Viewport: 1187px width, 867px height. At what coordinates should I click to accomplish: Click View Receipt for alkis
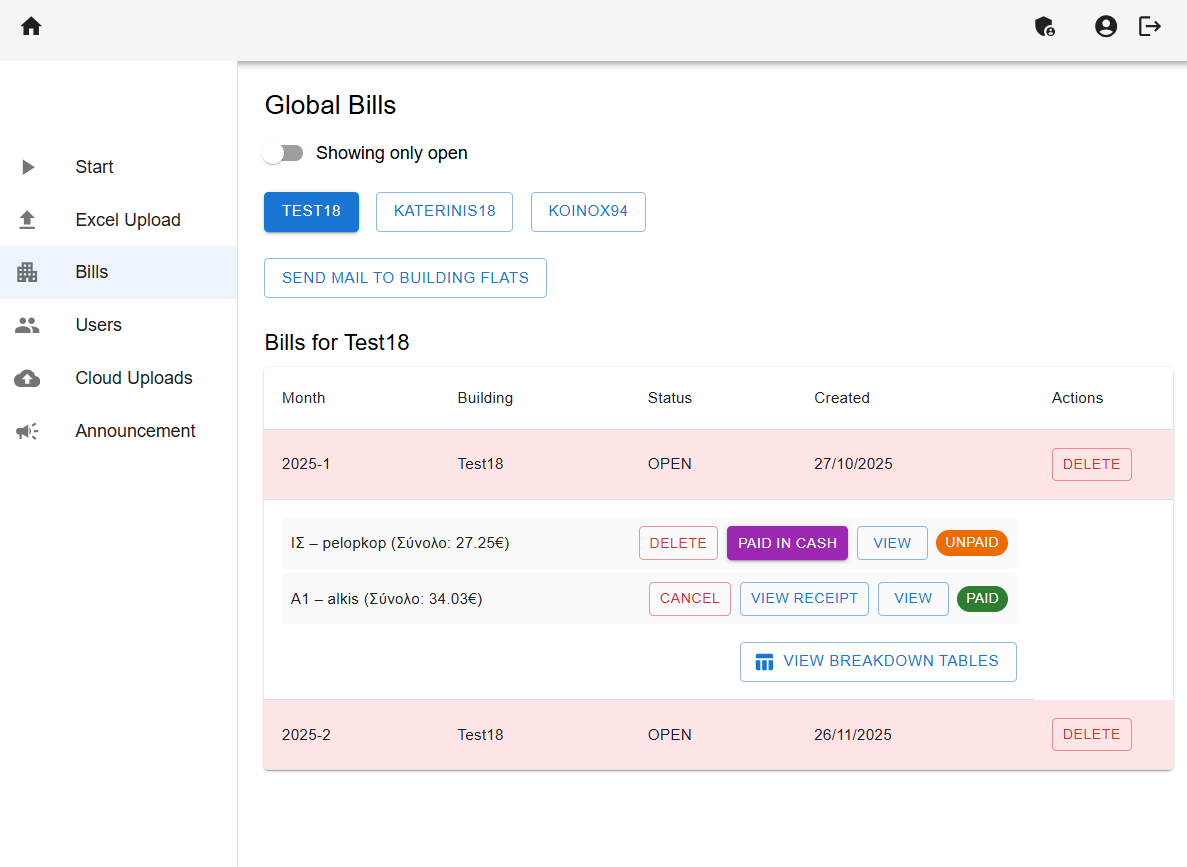(804, 598)
